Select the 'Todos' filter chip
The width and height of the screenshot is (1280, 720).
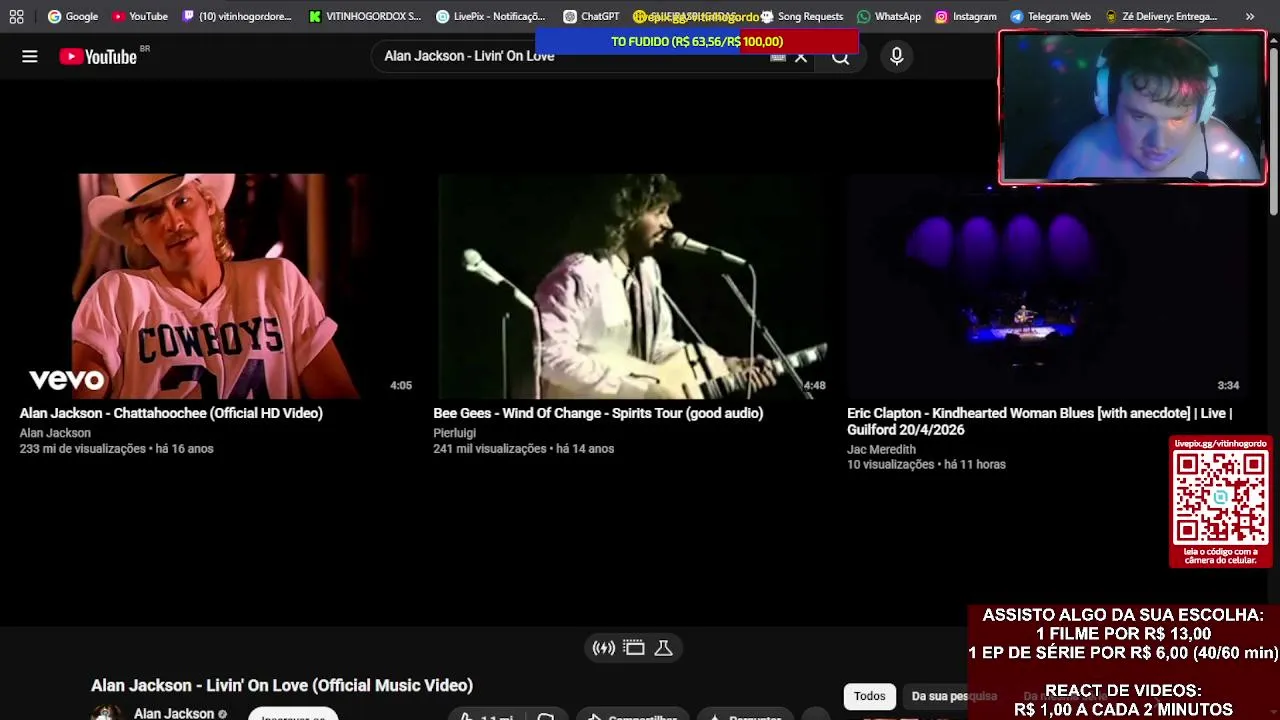(869, 696)
